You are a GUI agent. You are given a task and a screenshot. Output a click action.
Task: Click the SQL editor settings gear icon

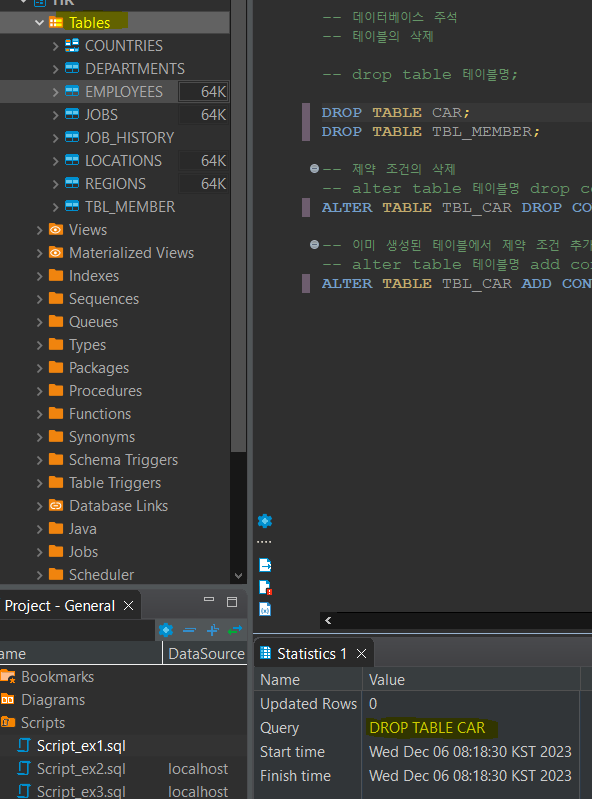tap(265, 521)
